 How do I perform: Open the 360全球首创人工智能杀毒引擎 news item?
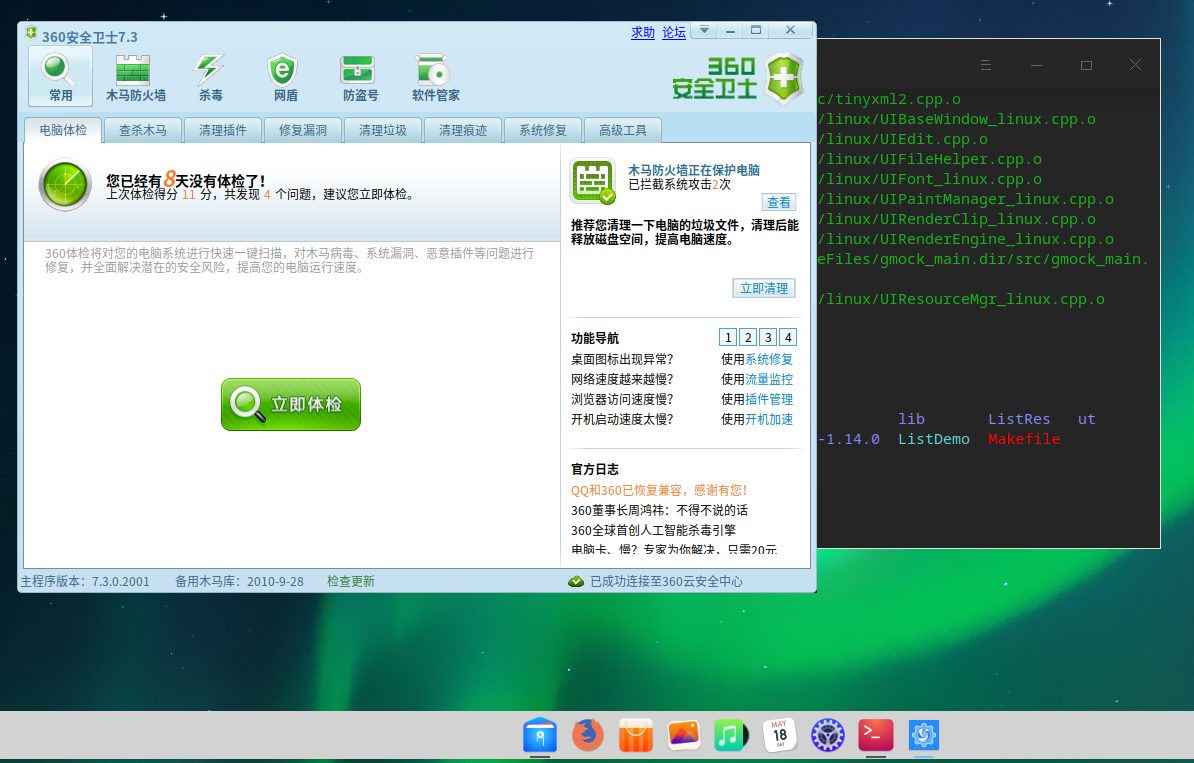(653, 530)
